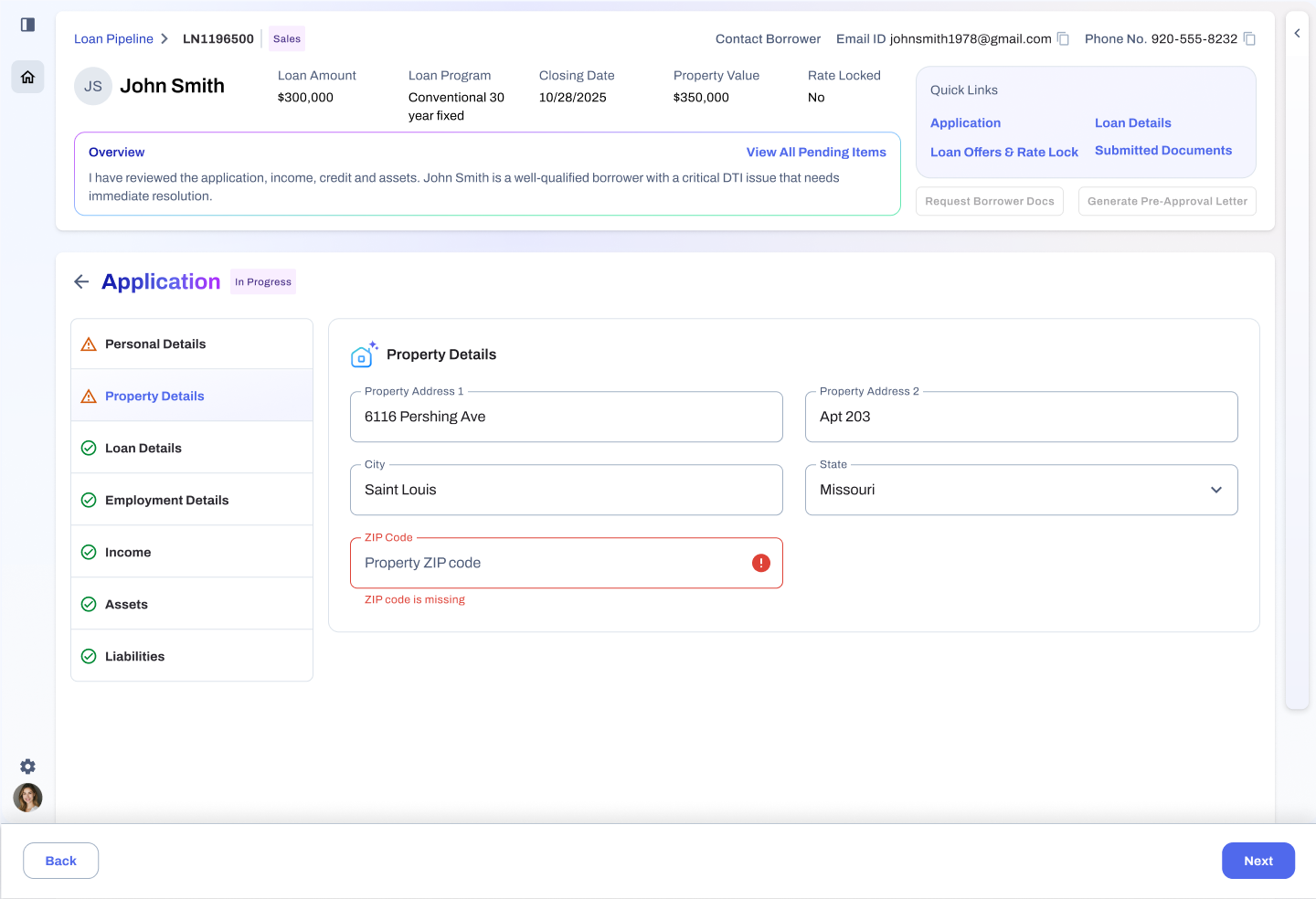Focus the ZIP Code input field

click(x=567, y=563)
